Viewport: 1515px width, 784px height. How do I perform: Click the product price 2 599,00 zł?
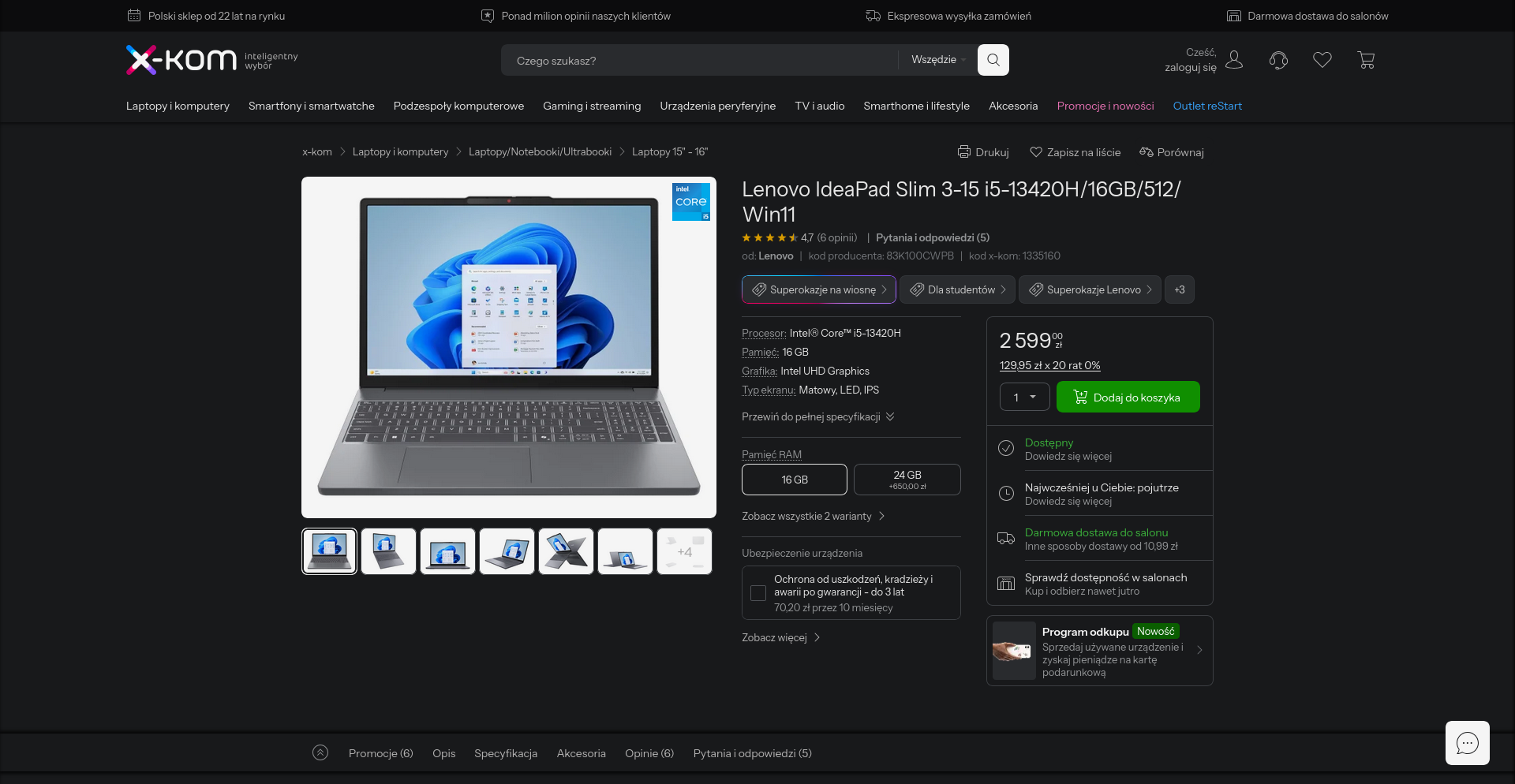click(1031, 340)
